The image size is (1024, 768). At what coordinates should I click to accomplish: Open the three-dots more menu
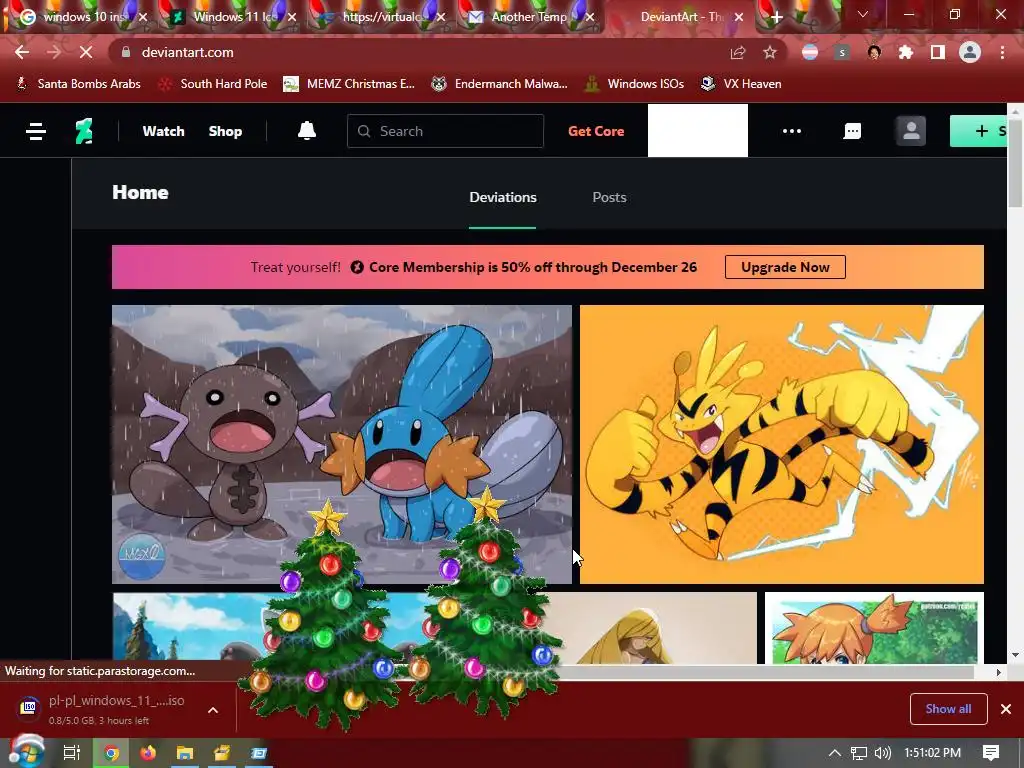tap(792, 131)
